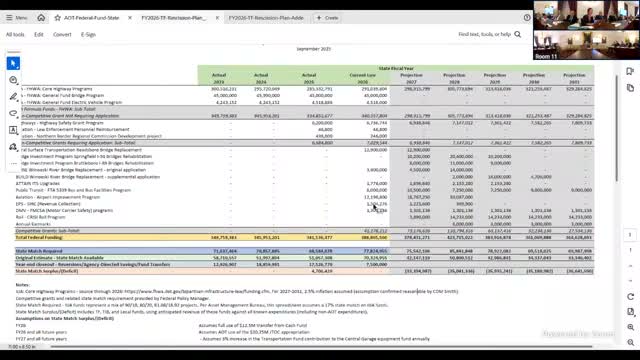Screen dimensions: 640x360
Task: Open All tools menu
Action: tap(15, 35)
